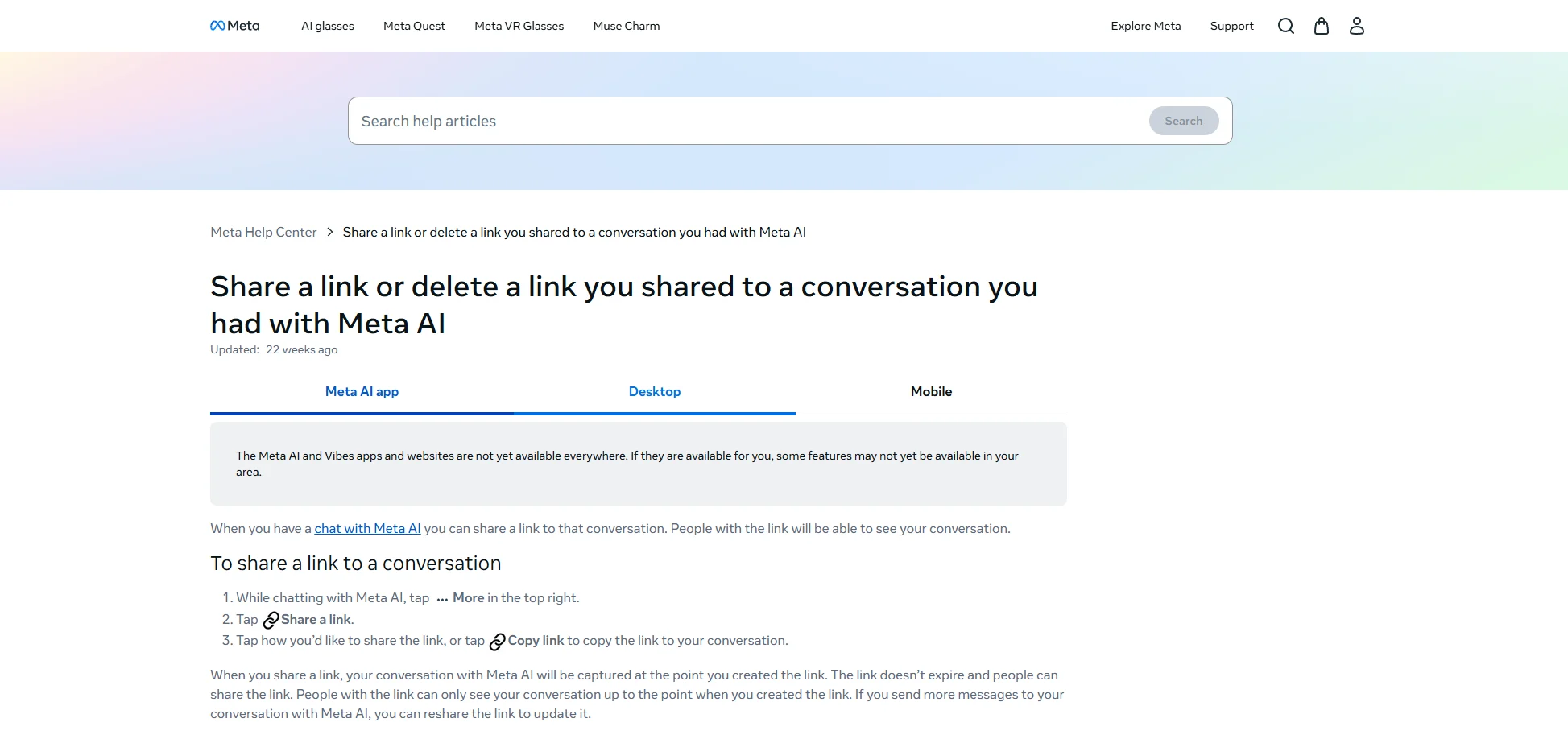This screenshot has width=1568, height=739.
Task: Go to Meta Help Center breadcrumb link
Action: pyautogui.click(x=263, y=232)
